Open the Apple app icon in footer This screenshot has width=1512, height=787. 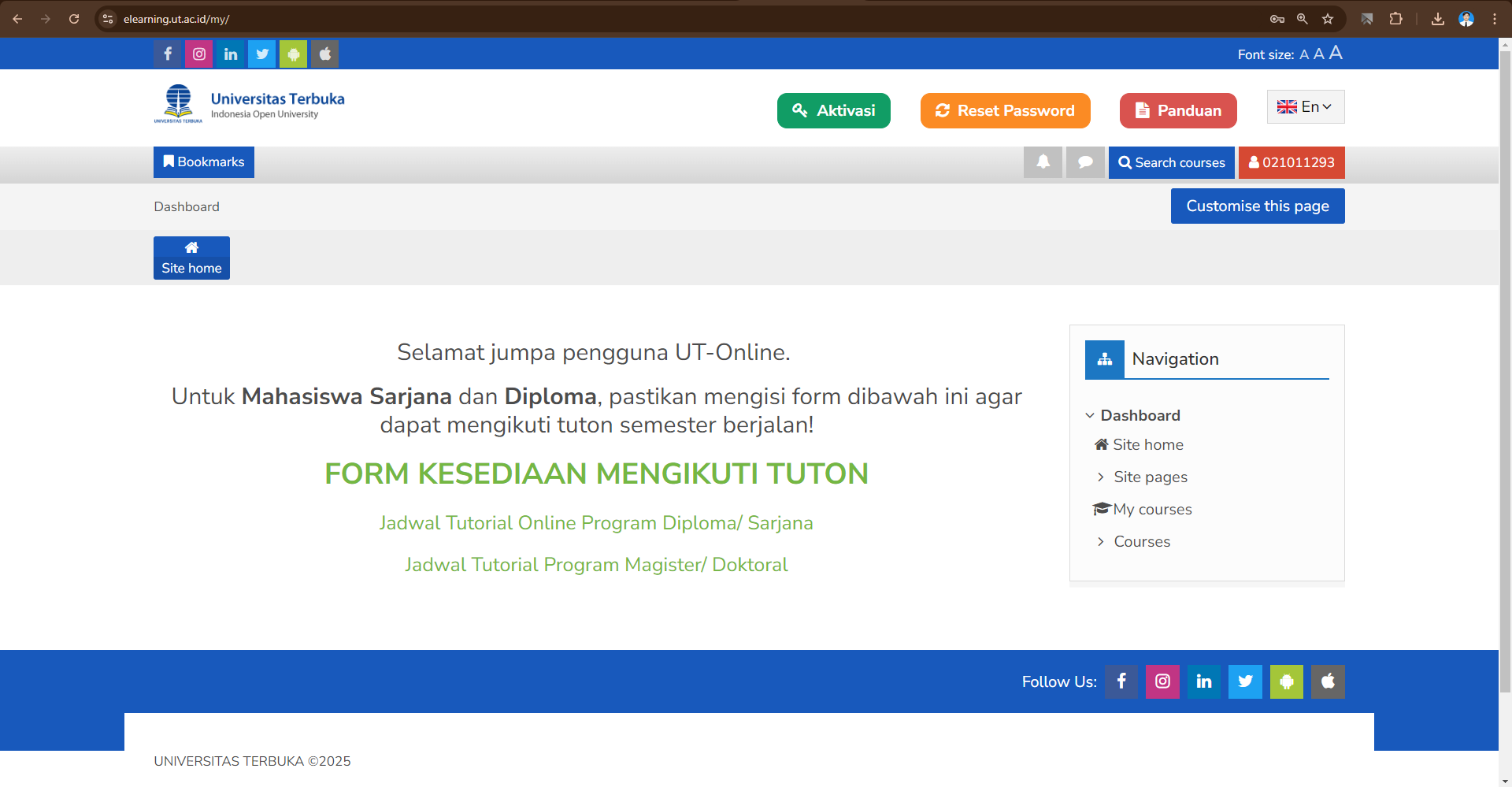tap(1328, 681)
